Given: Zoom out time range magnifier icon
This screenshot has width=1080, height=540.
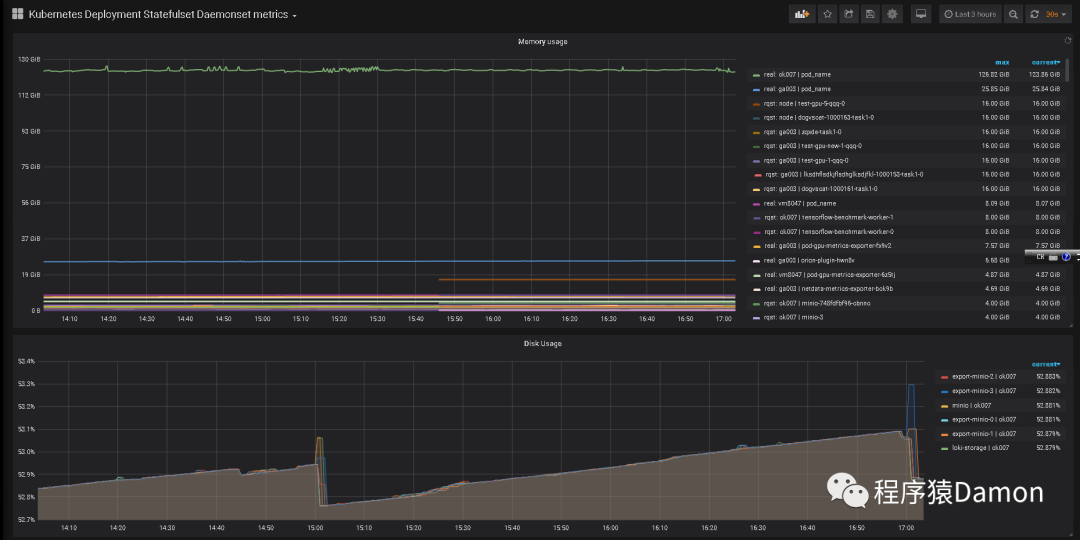Looking at the screenshot, I should [x=1013, y=14].
